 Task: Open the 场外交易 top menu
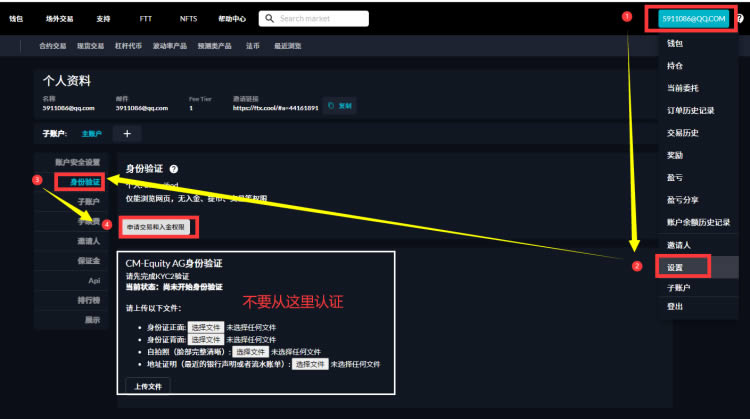[59, 18]
